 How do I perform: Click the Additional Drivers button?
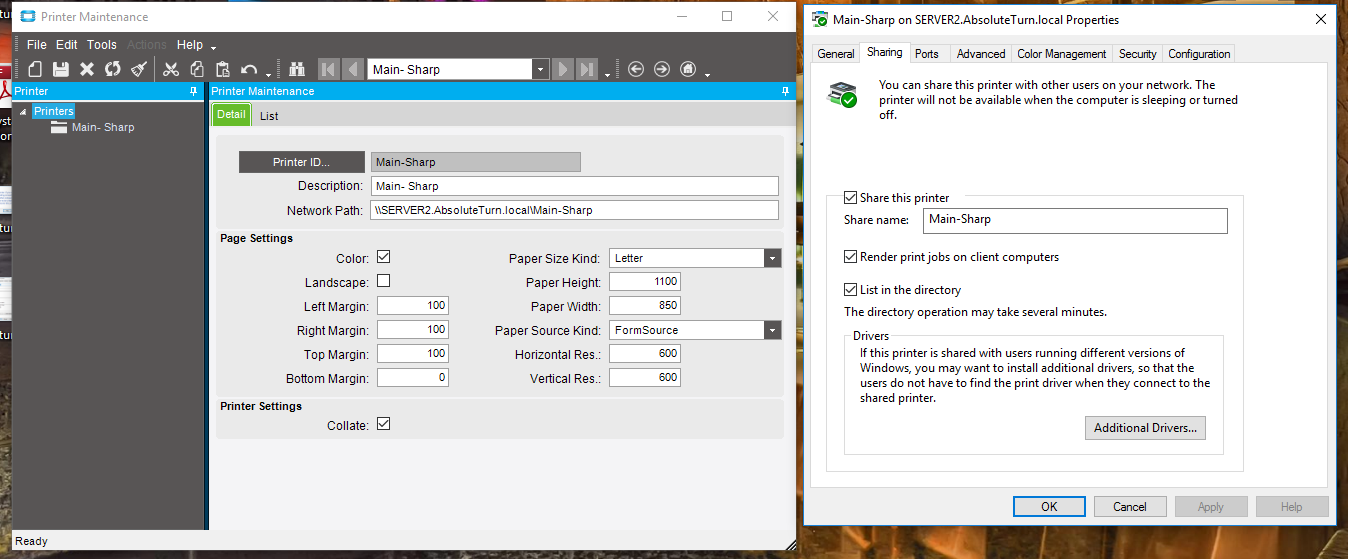[1145, 428]
